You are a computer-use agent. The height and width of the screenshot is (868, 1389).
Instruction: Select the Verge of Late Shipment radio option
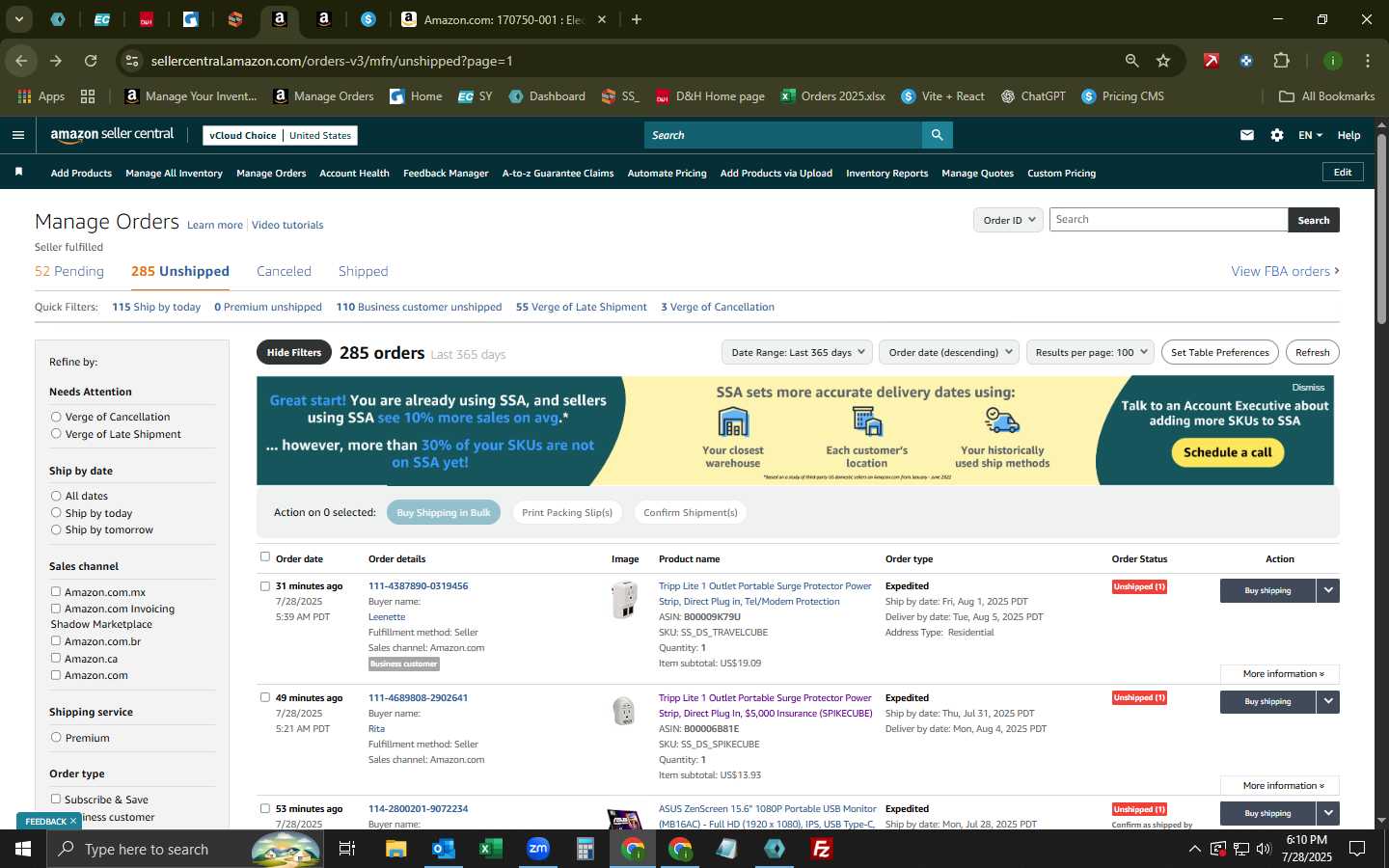point(56,434)
